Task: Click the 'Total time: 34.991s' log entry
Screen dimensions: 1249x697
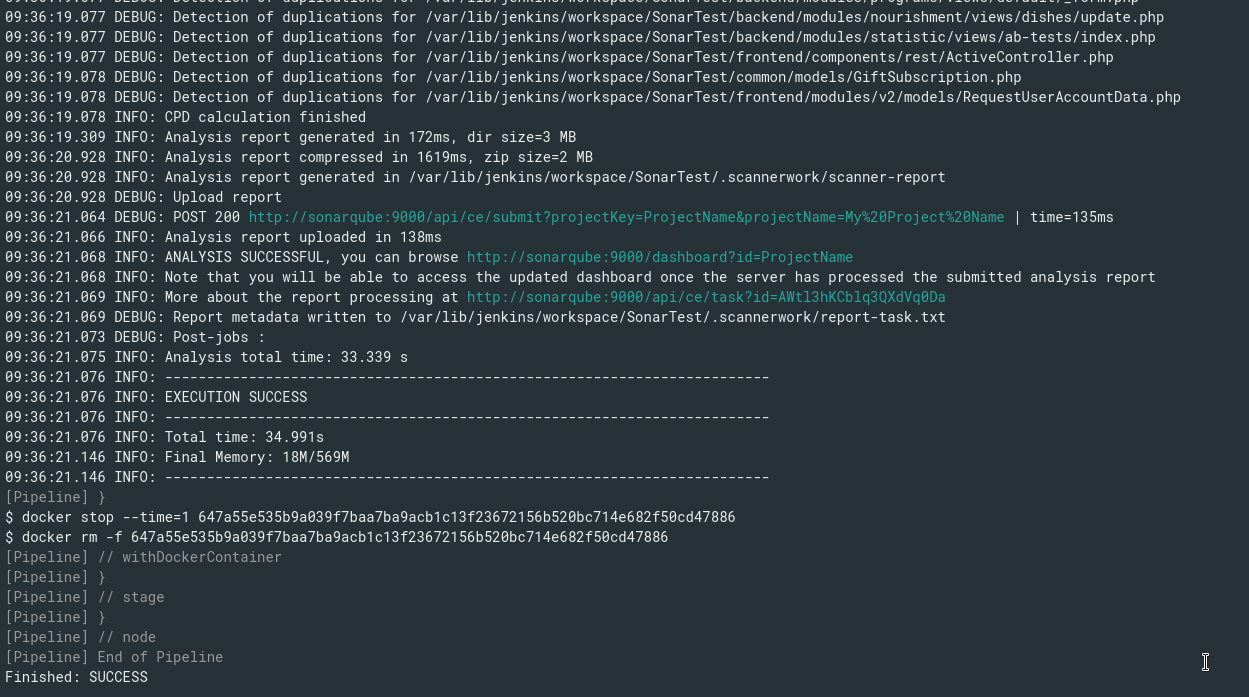Action: [244, 437]
